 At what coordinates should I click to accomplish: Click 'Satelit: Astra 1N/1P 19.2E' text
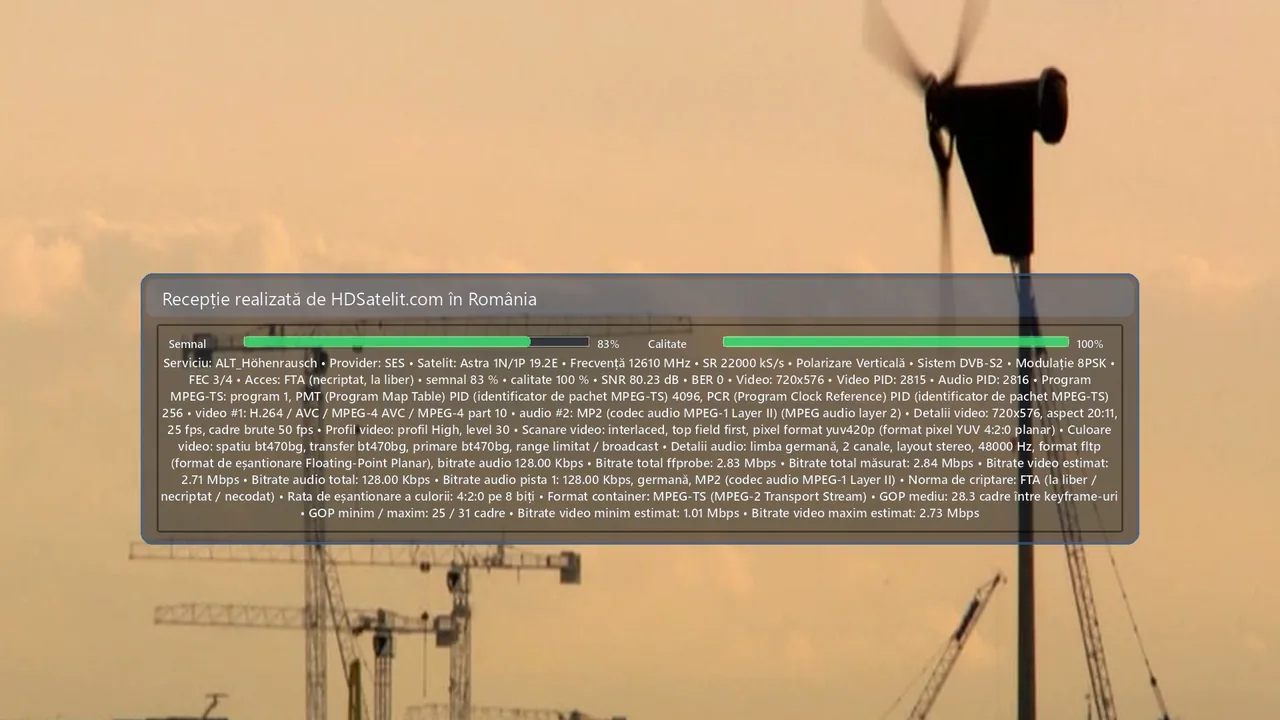(x=487, y=363)
